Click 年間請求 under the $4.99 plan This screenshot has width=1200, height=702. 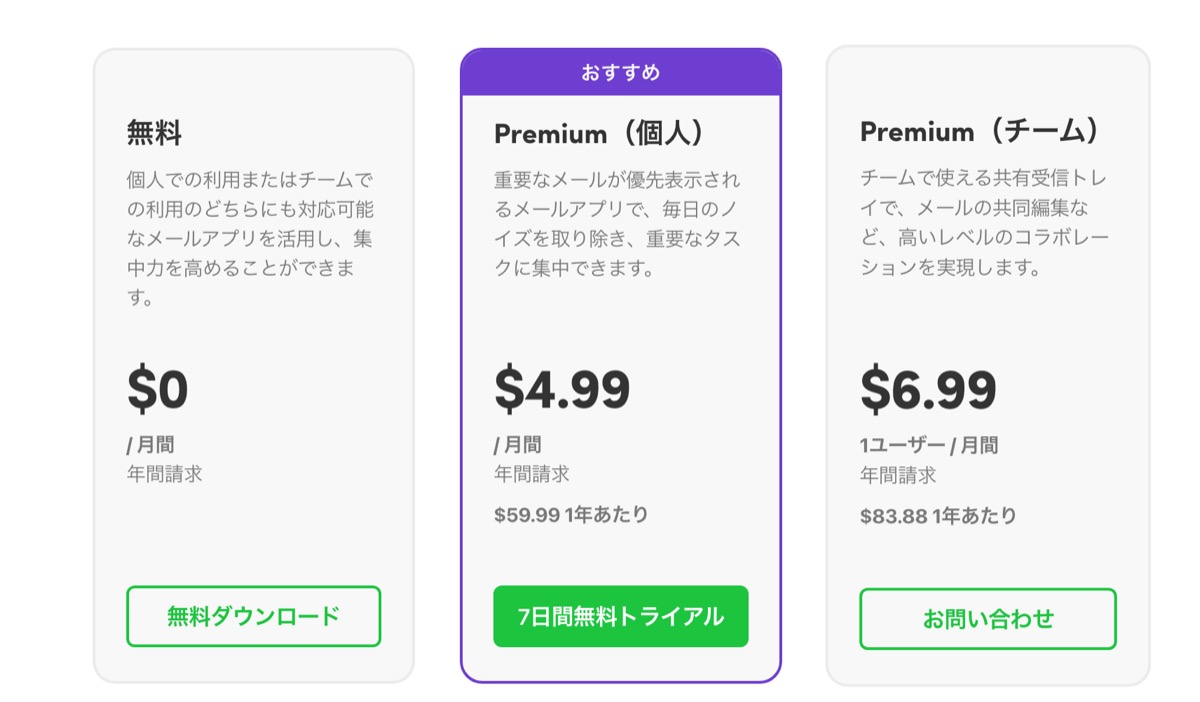click(x=531, y=474)
